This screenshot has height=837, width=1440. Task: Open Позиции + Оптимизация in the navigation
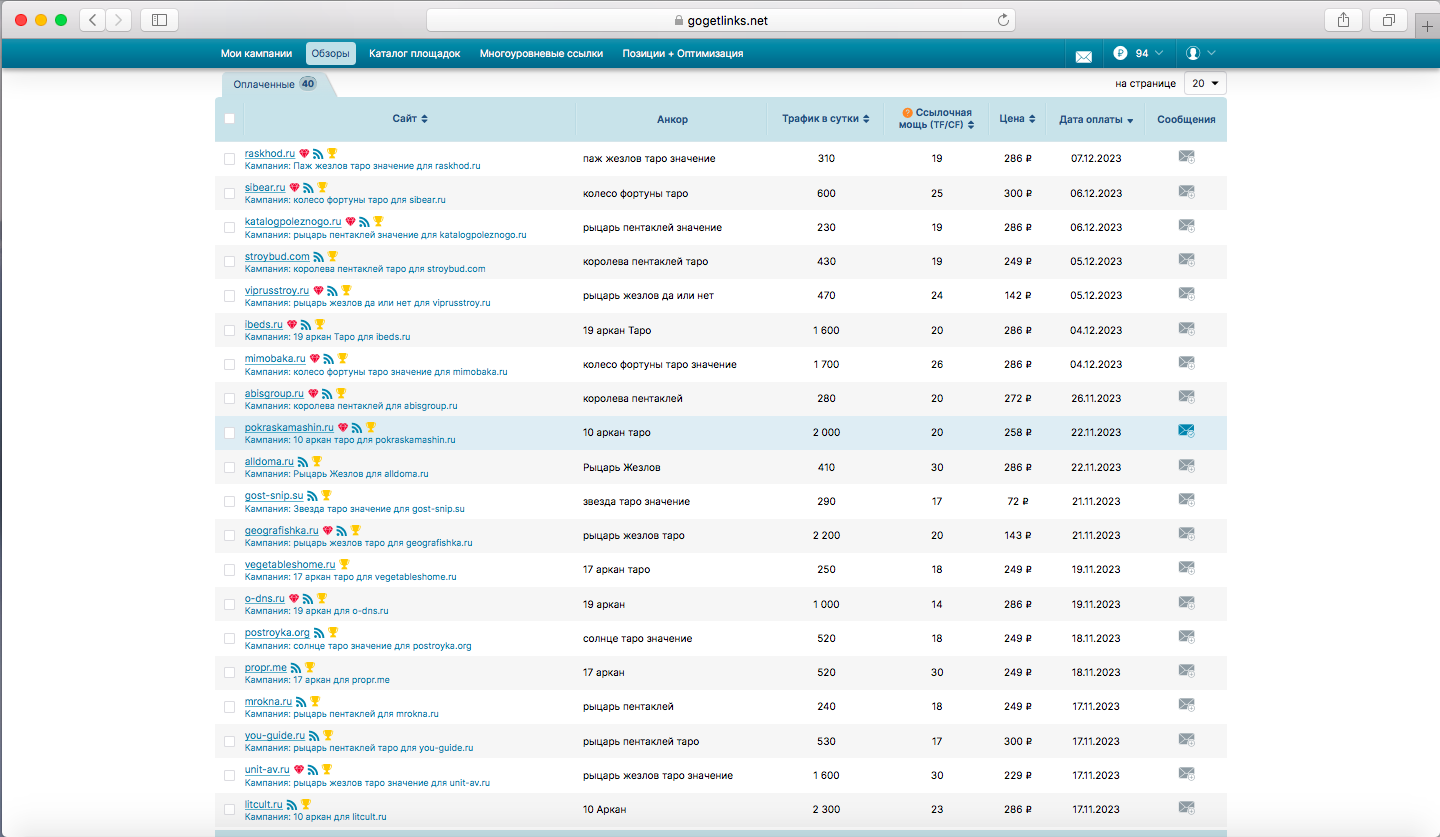pos(682,53)
